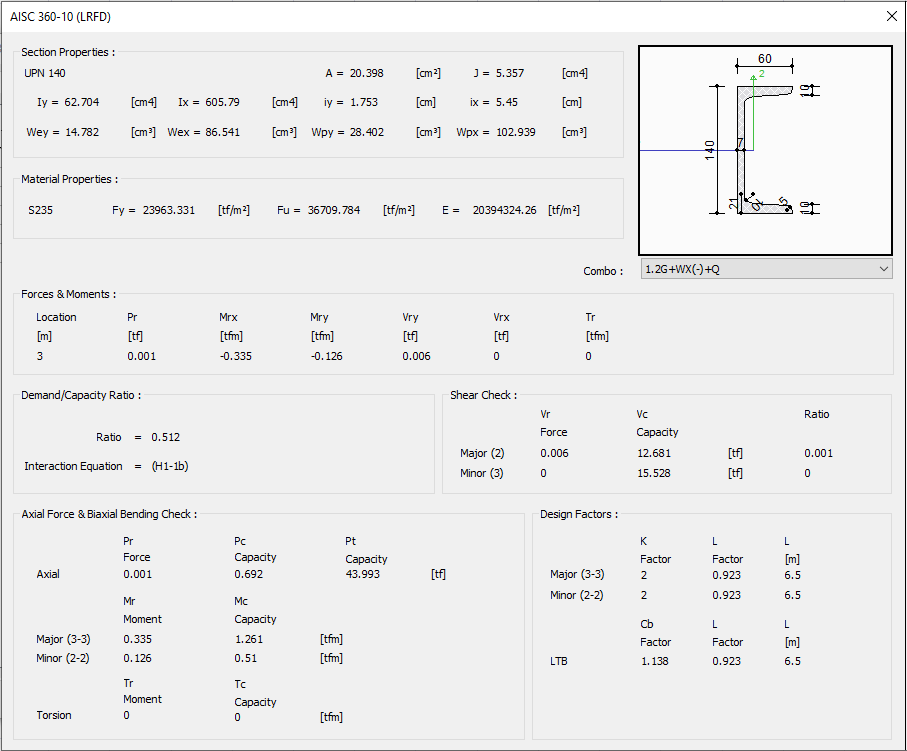Select the LTB Cb factor value 1.138
The height and width of the screenshot is (751, 907).
click(653, 661)
